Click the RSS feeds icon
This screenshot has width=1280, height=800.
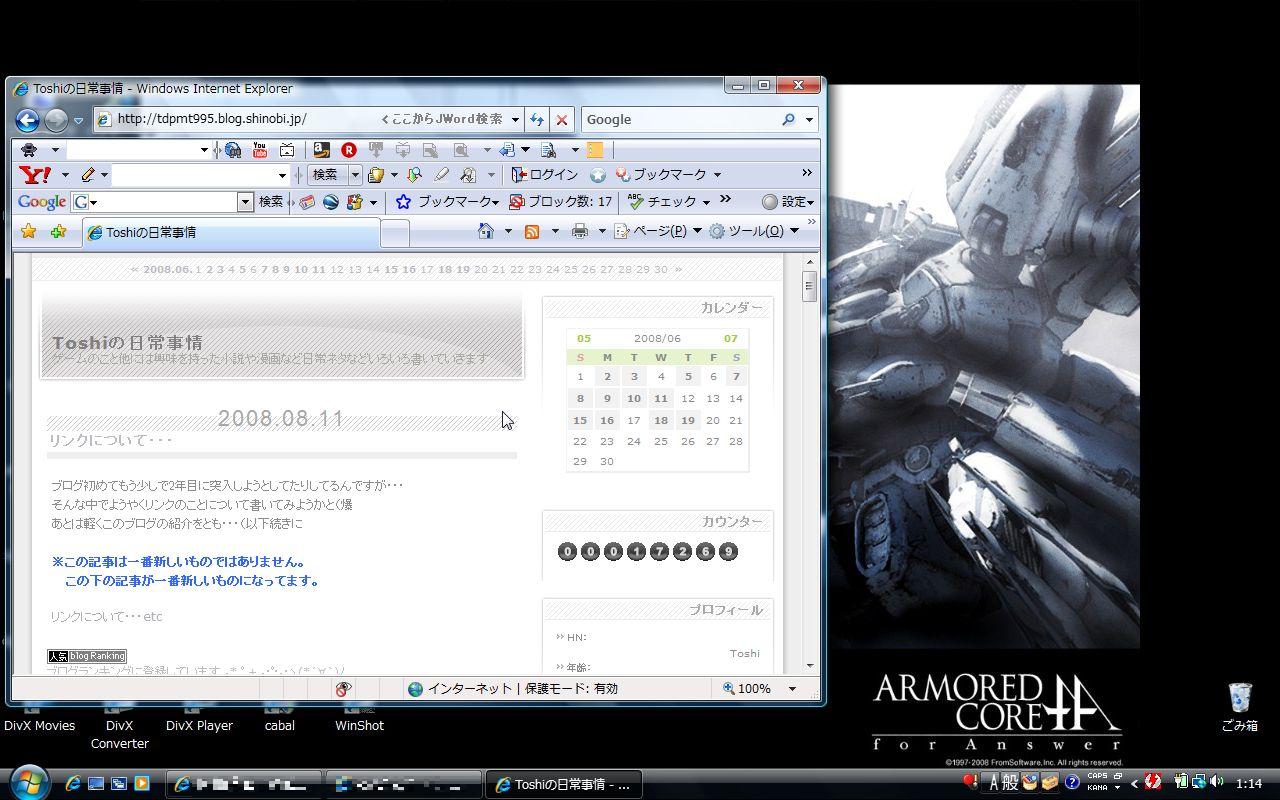pyautogui.click(x=532, y=231)
